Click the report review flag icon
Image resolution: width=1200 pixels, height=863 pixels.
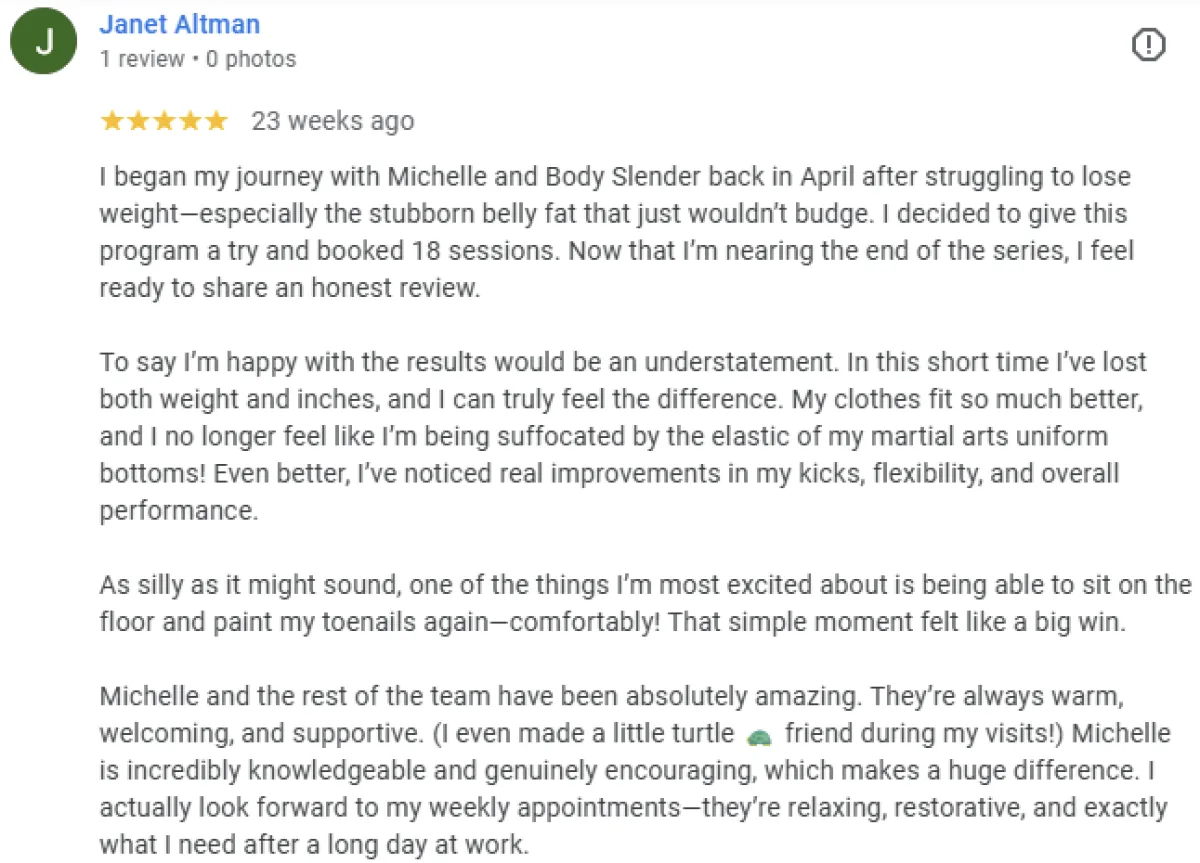click(x=1149, y=44)
